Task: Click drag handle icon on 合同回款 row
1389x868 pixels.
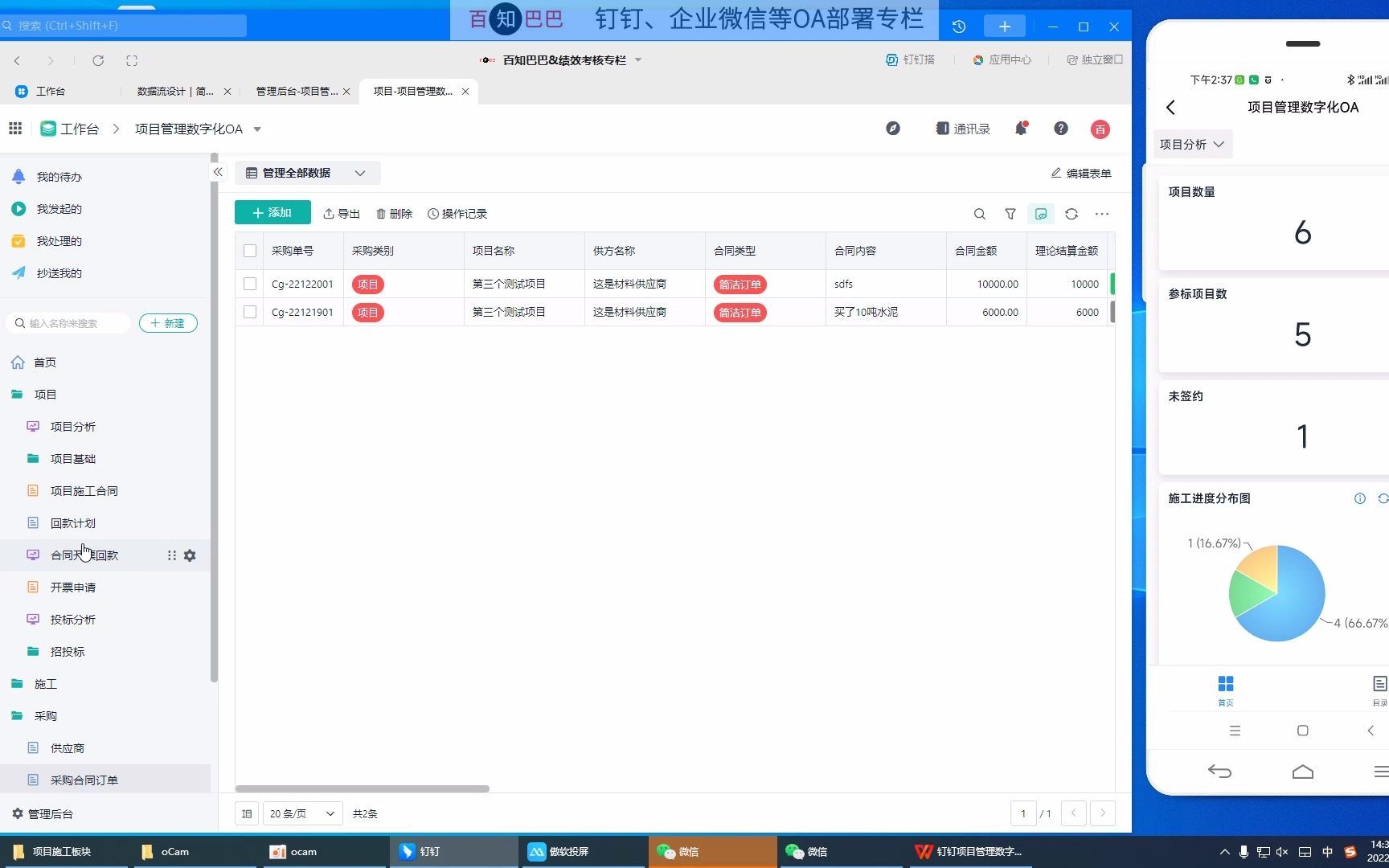Action: tap(171, 555)
